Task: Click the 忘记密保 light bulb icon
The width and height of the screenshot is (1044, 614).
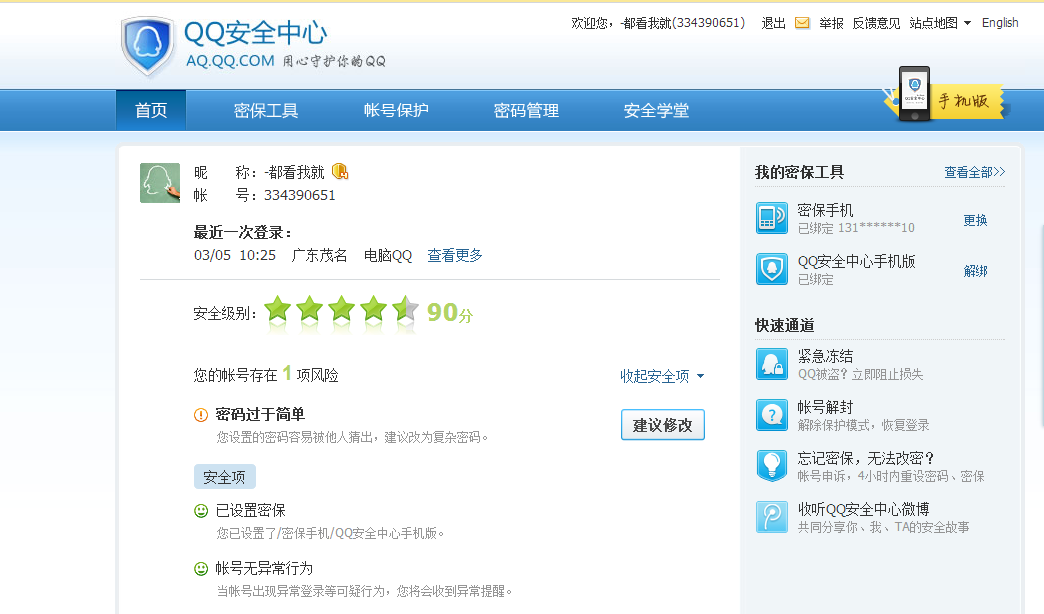Action: click(x=772, y=465)
